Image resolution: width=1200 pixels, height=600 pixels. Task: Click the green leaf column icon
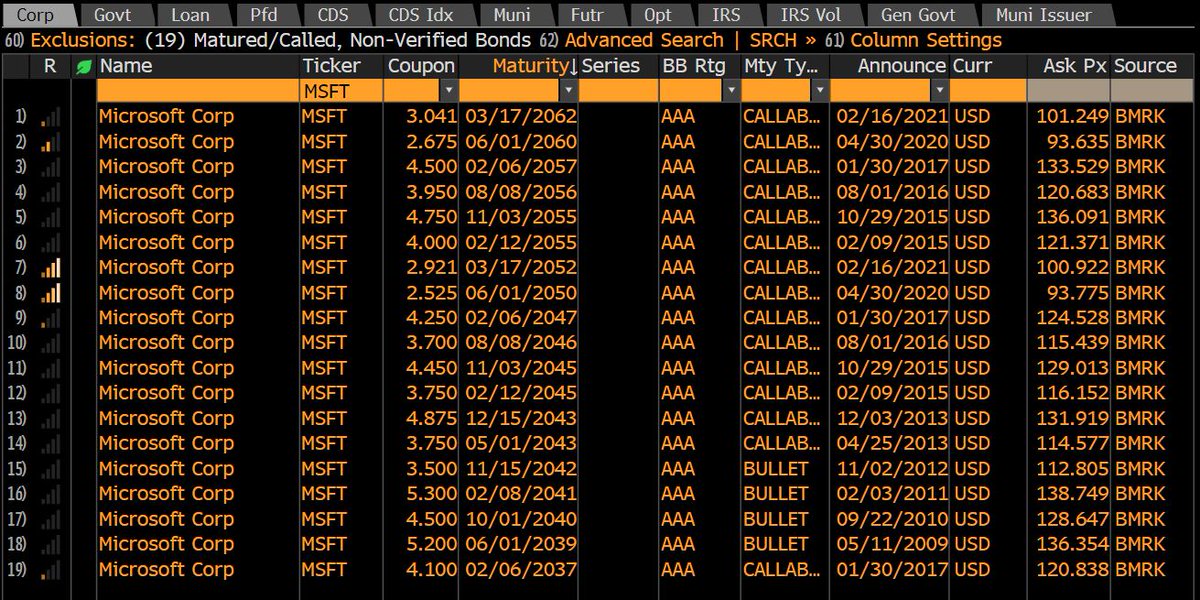coord(84,66)
